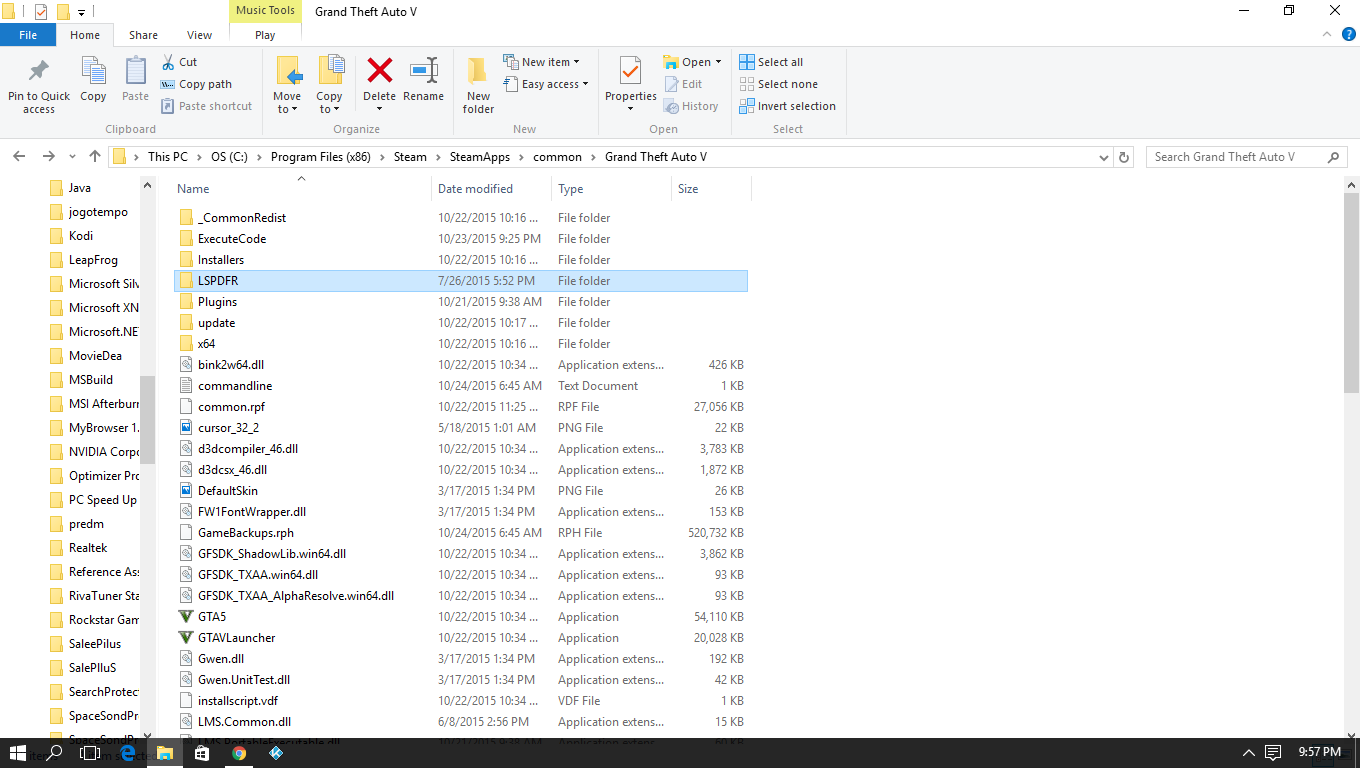
Task: Open the File menu tab
Action: (x=28, y=35)
